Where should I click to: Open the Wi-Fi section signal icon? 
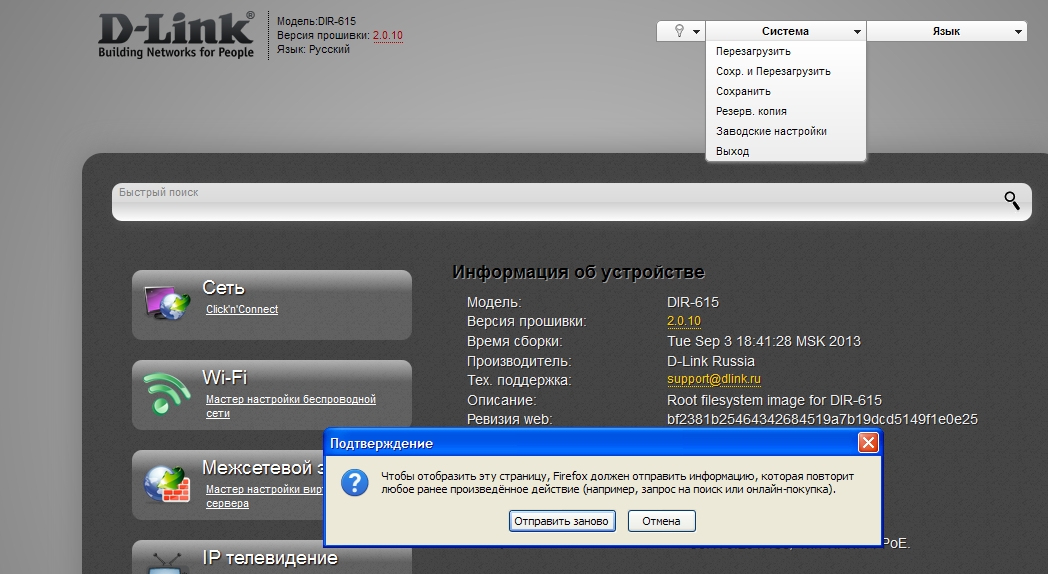166,393
